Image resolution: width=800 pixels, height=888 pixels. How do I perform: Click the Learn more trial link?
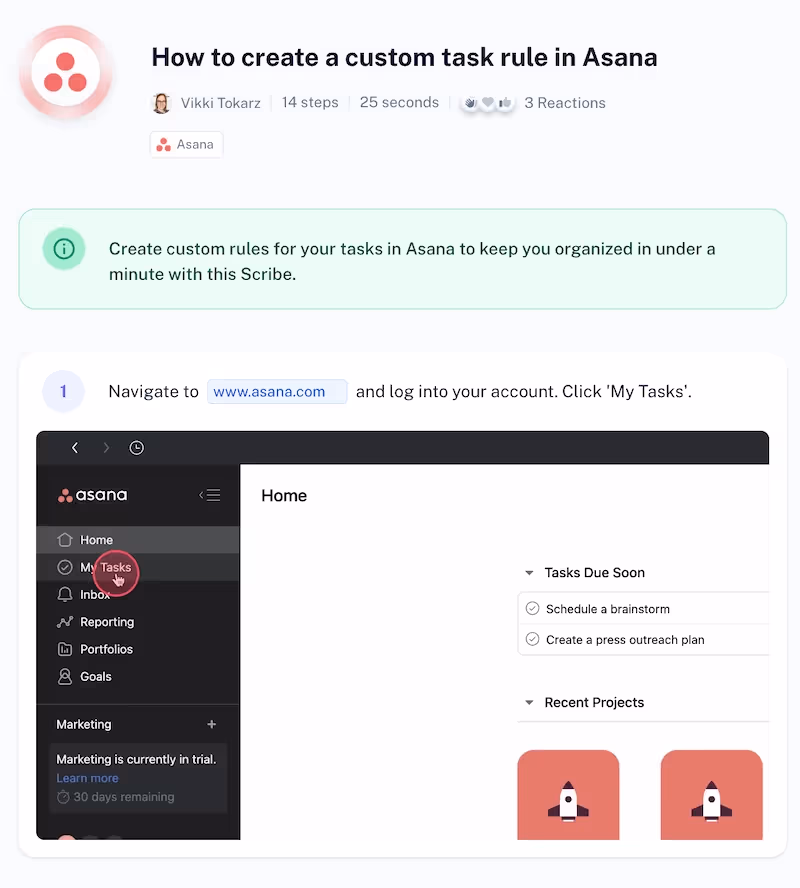point(87,778)
